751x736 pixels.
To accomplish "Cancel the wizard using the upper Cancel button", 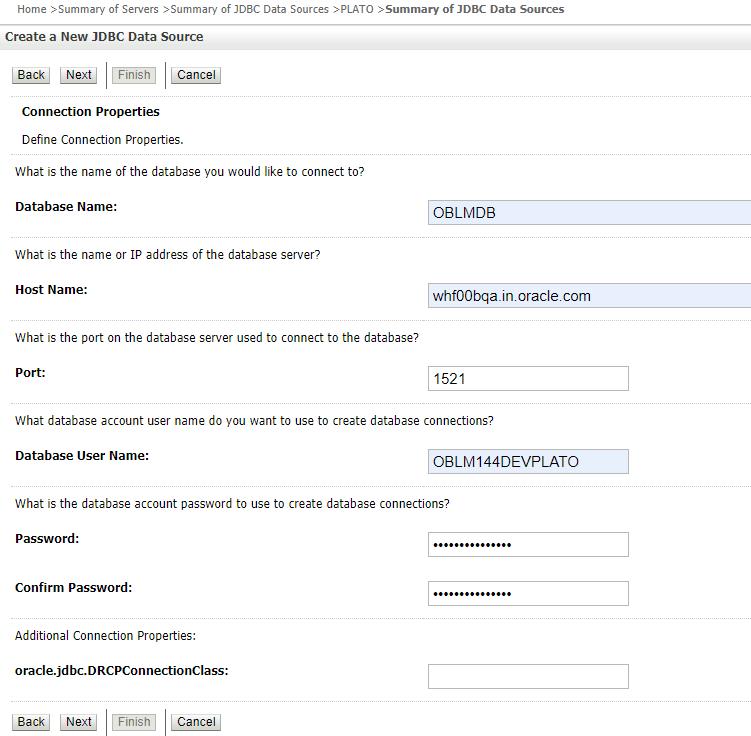I will click(x=196, y=75).
